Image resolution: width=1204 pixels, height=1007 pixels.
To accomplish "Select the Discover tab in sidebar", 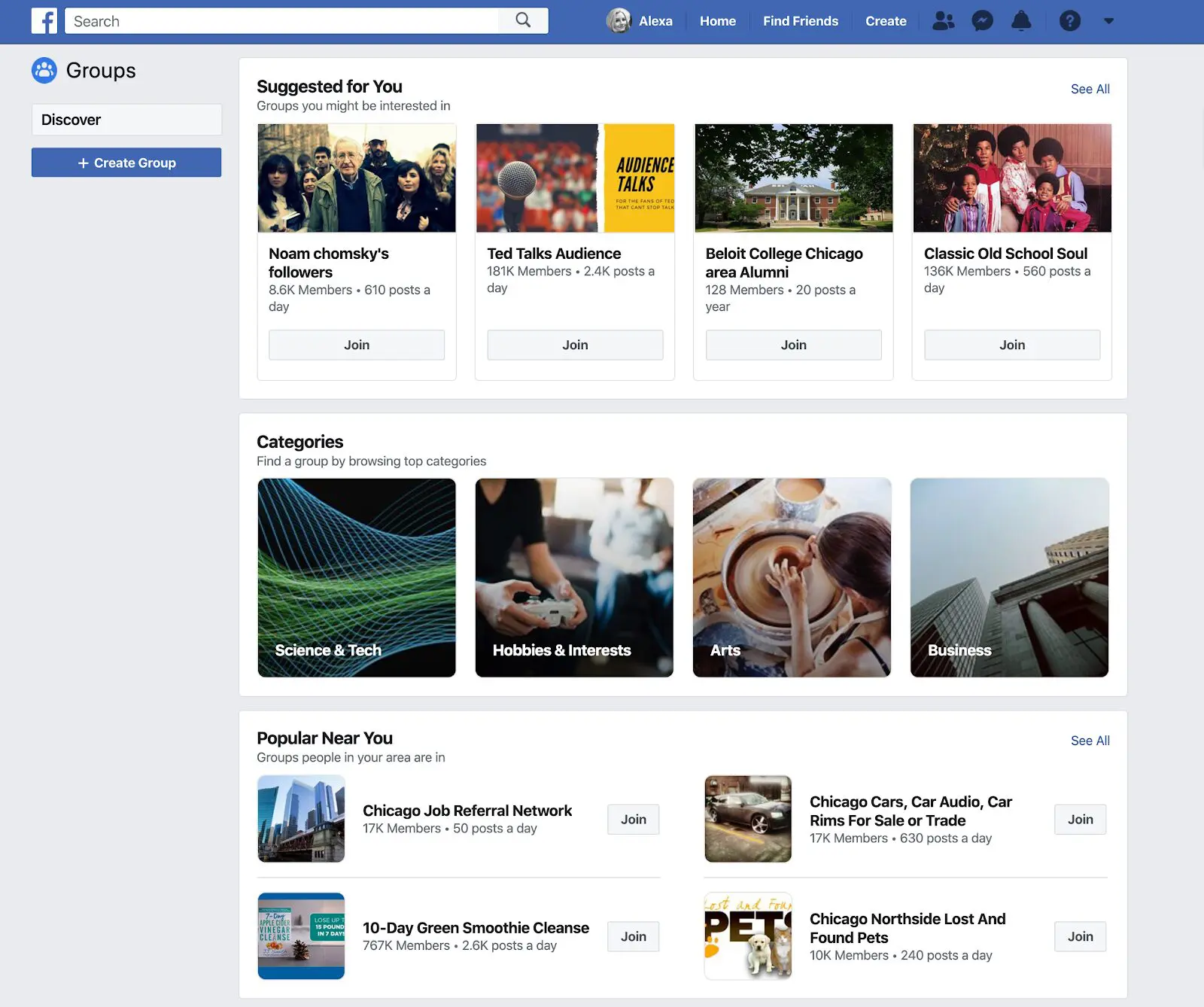I will click(x=126, y=120).
